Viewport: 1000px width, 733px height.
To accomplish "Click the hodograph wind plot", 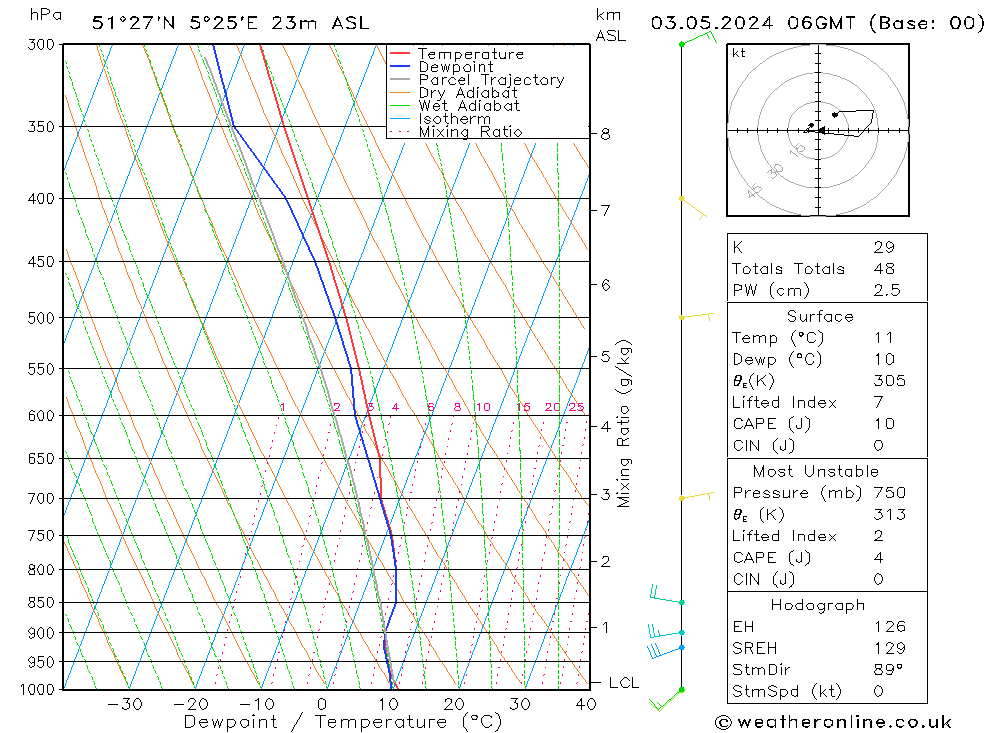I will [818, 130].
